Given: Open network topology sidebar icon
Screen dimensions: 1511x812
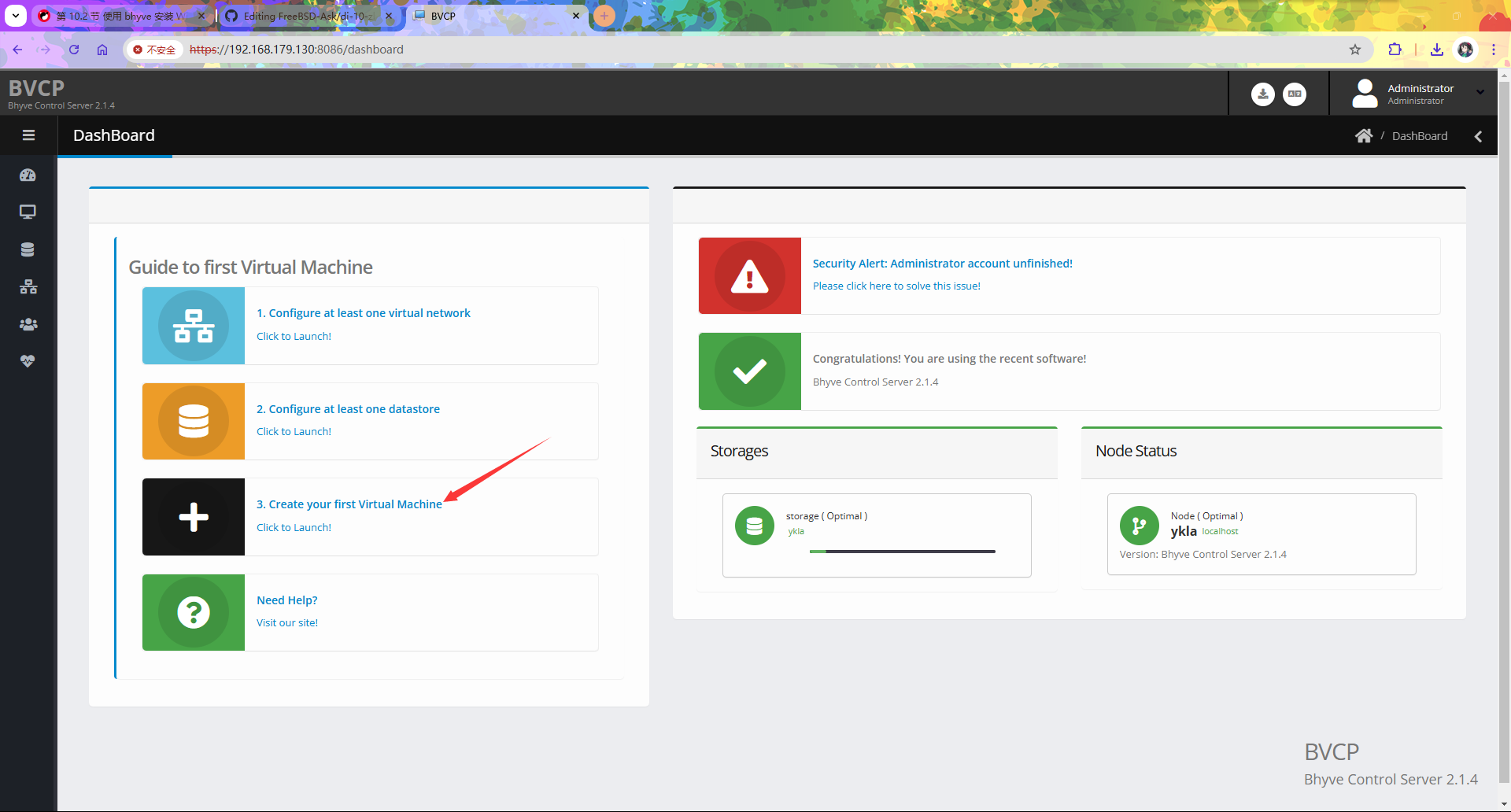Looking at the screenshot, I should (28, 286).
